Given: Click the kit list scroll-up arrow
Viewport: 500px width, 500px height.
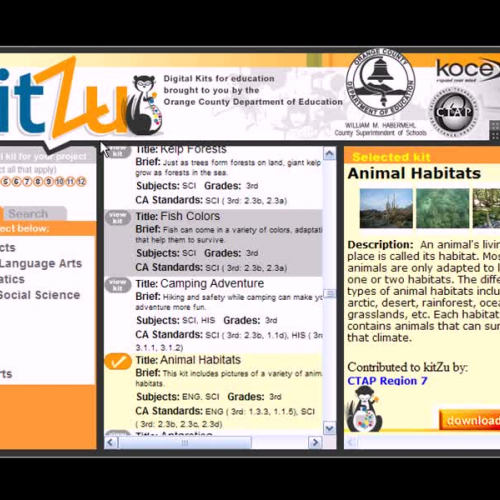Looking at the screenshot, I should (329, 153).
